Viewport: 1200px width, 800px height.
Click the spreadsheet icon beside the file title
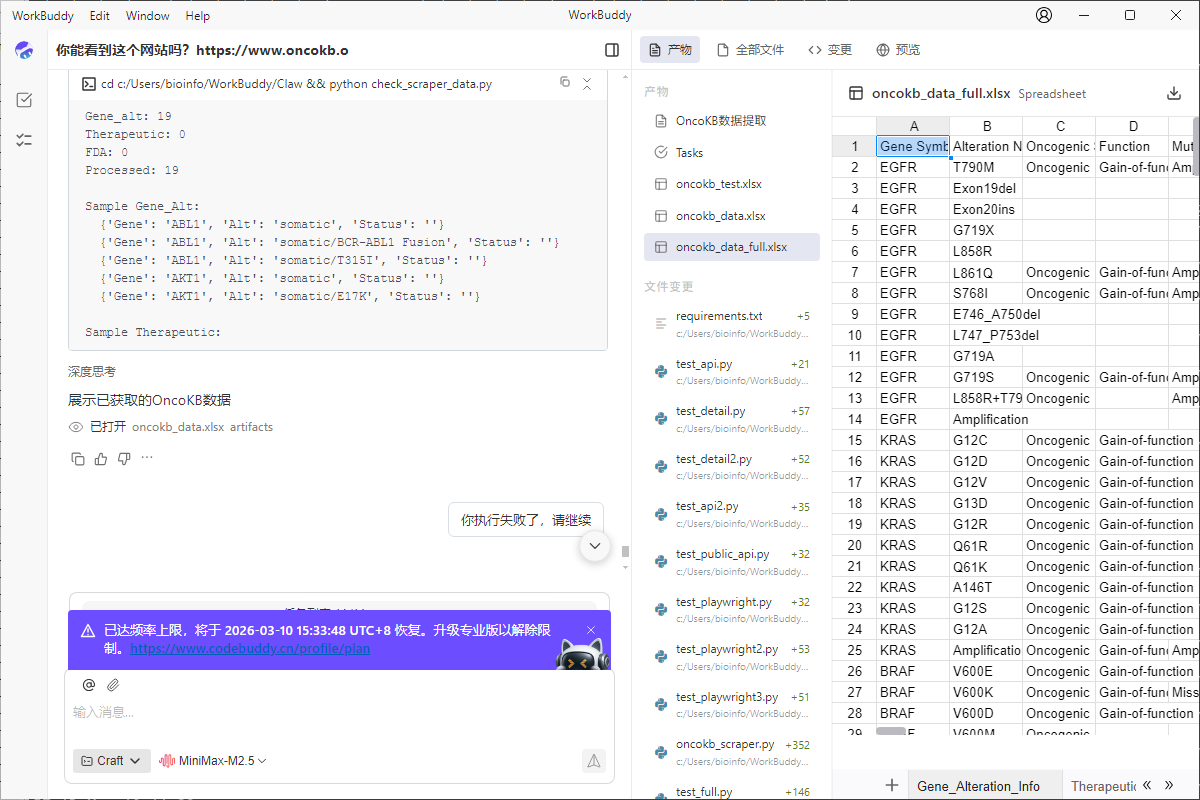coord(856,93)
